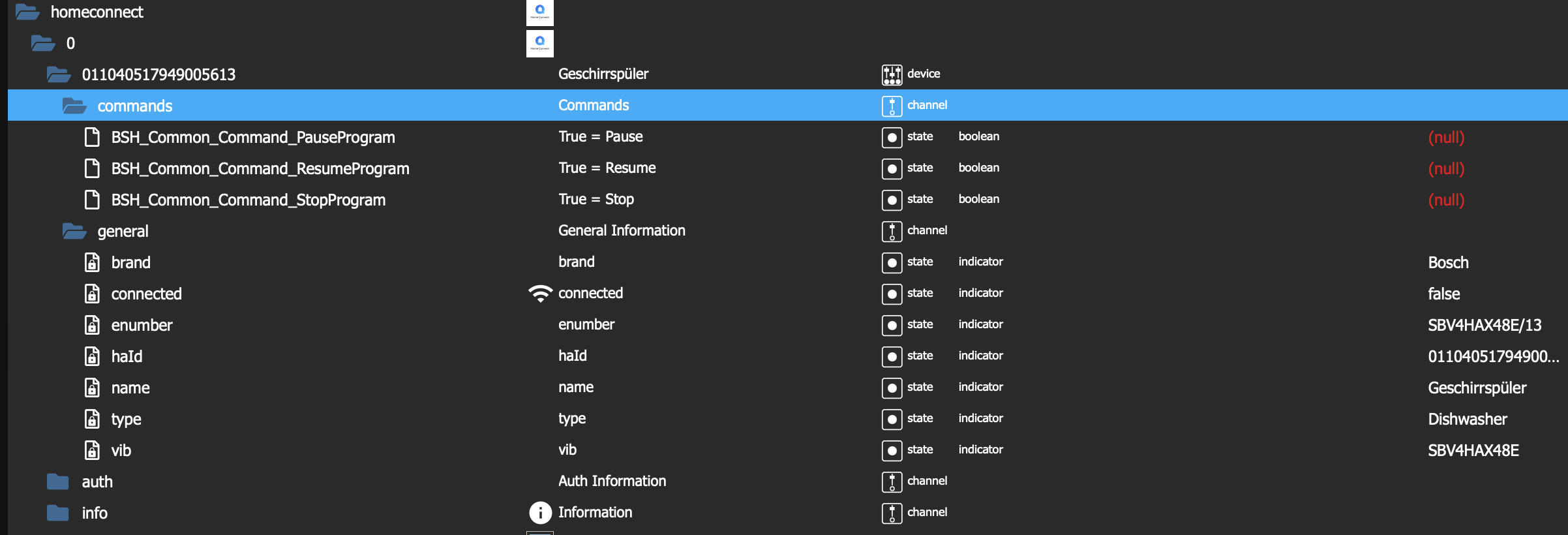Click the device type icon for Geschirrspüler
The height and width of the screenshot is (535, 1568).
(892, 74)
